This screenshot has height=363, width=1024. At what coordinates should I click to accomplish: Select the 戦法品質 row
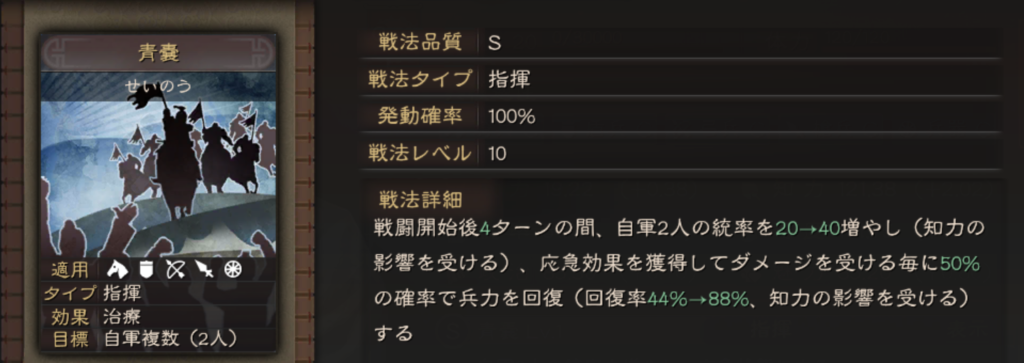[680, 42]
